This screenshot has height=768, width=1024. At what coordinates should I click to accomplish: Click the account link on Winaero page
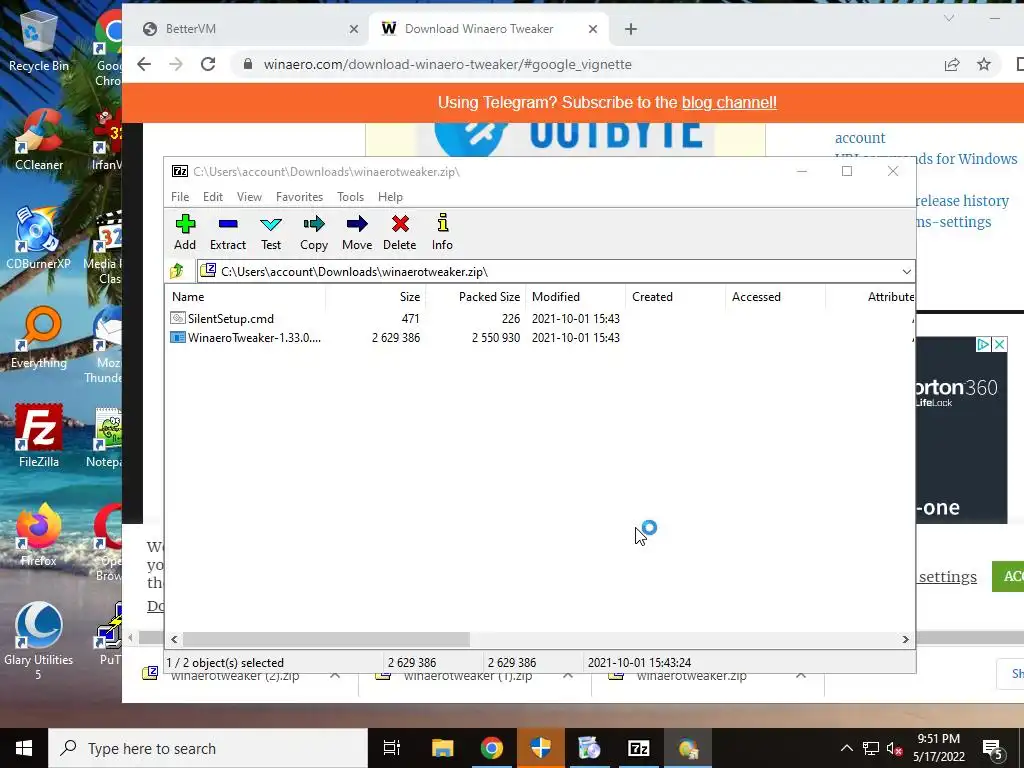pos(859,138)
